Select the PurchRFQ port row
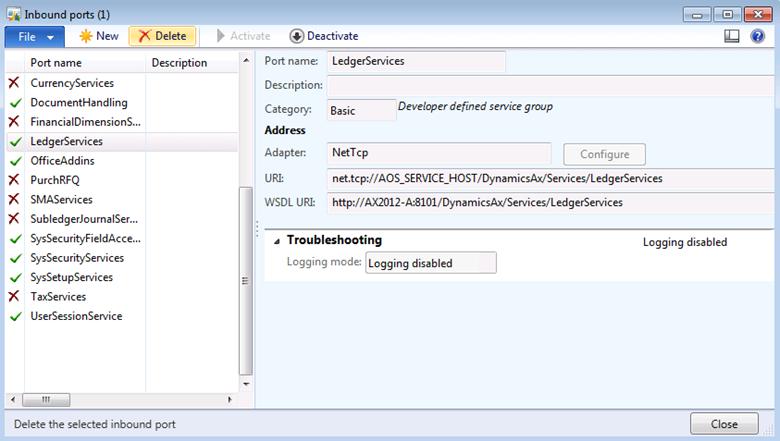 click(122, 180)
